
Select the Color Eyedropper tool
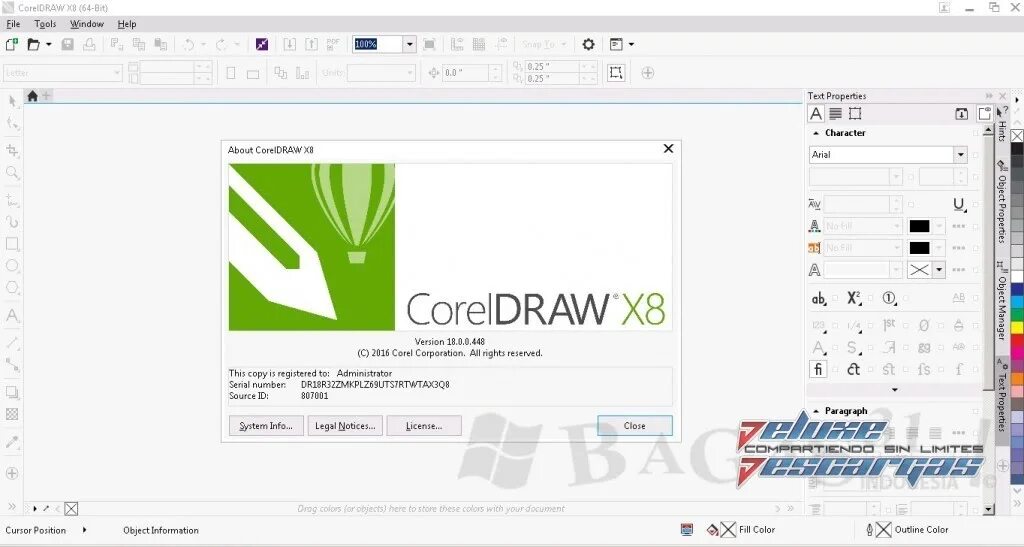[12, 442]
